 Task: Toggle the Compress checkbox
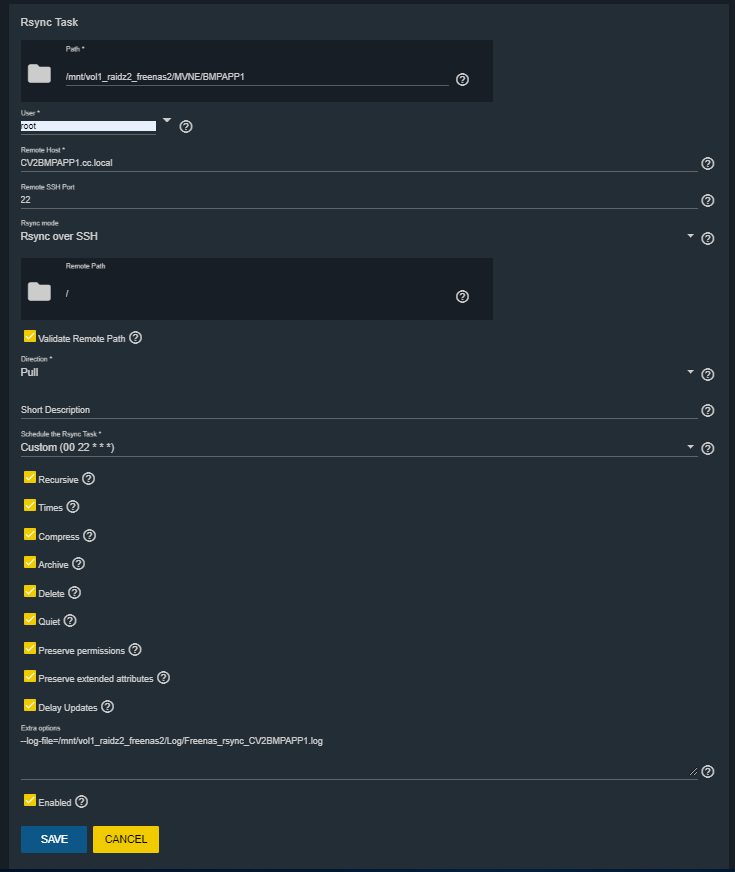pos(29,535)
